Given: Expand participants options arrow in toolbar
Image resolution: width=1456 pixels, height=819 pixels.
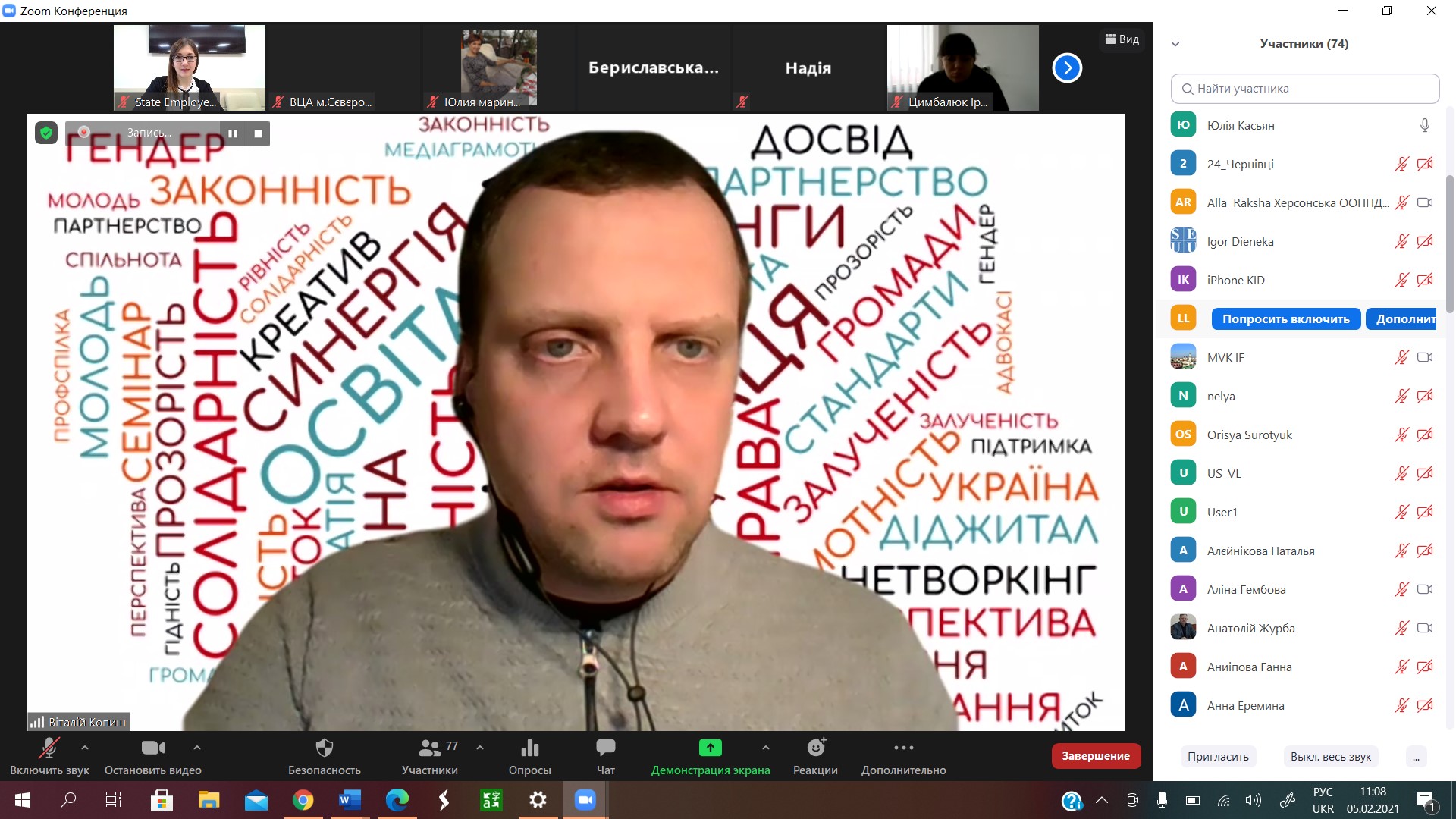Looking at the screenshot, I should click(480, 748).
